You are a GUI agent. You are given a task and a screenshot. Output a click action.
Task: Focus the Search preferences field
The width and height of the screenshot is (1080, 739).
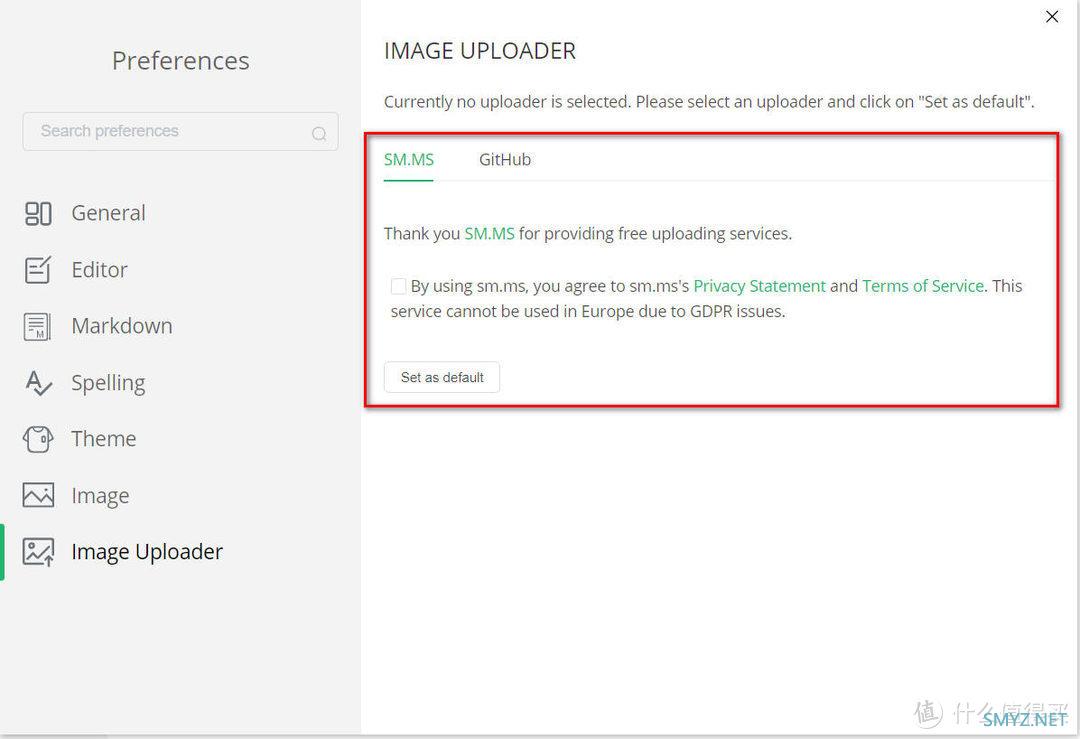point(180,132)
